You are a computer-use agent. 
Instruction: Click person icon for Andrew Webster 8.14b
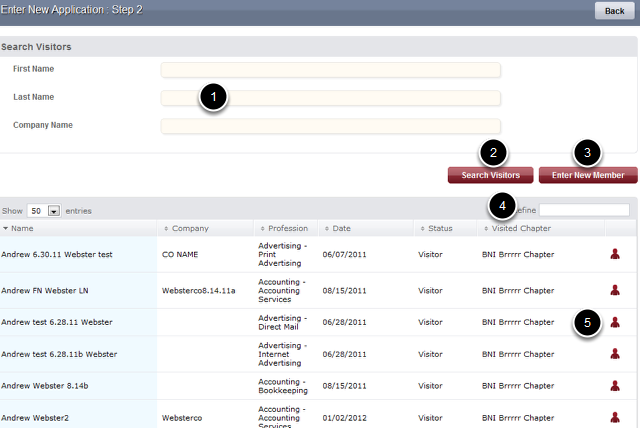615,384
